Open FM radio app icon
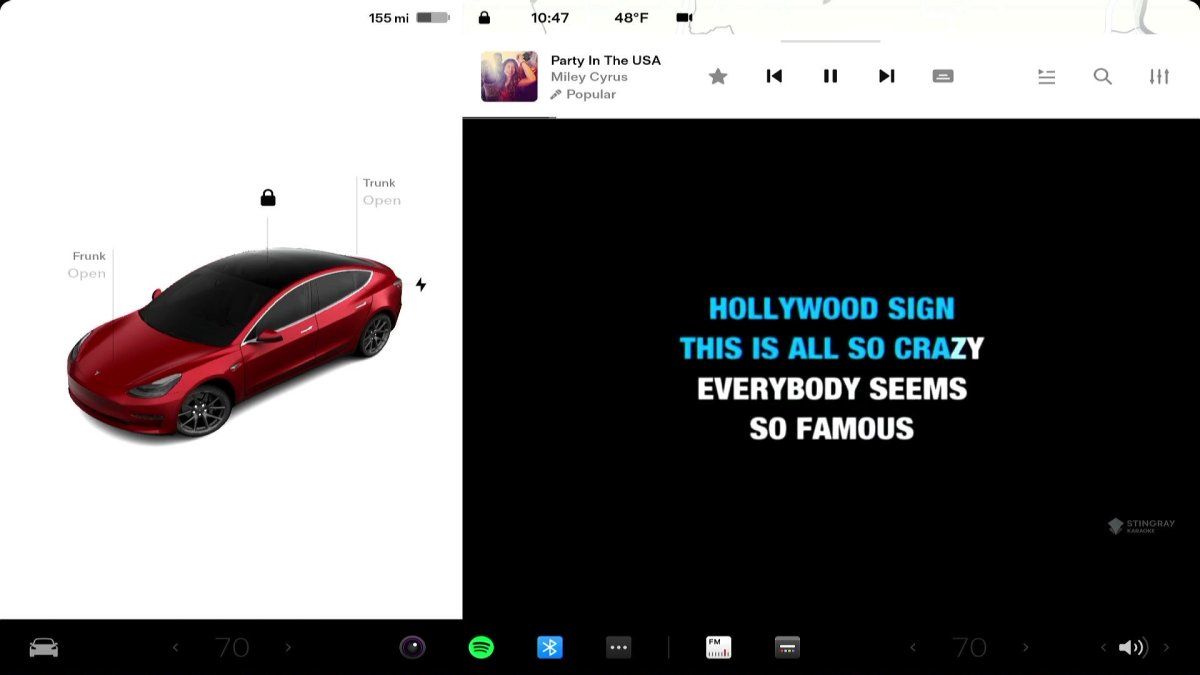Image resolution: width=1200 pixels, height=675 pixels. click(x=718, y=647)
